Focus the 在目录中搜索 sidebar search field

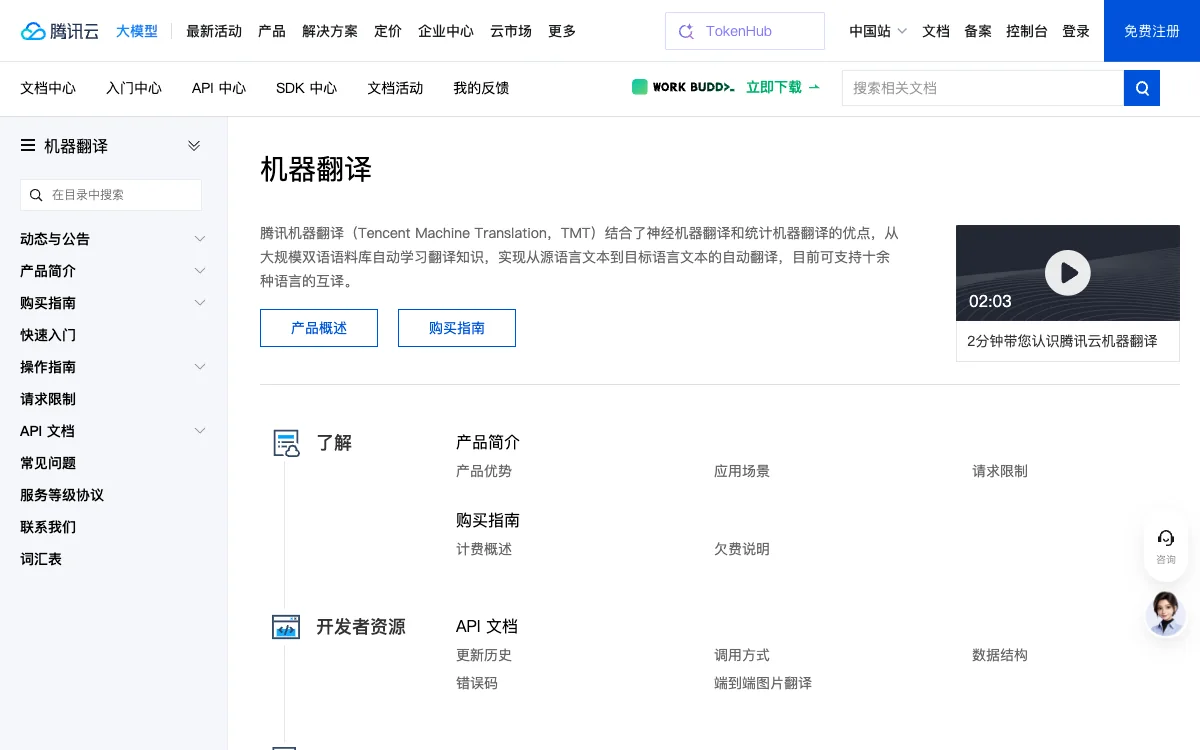point(111,195)
